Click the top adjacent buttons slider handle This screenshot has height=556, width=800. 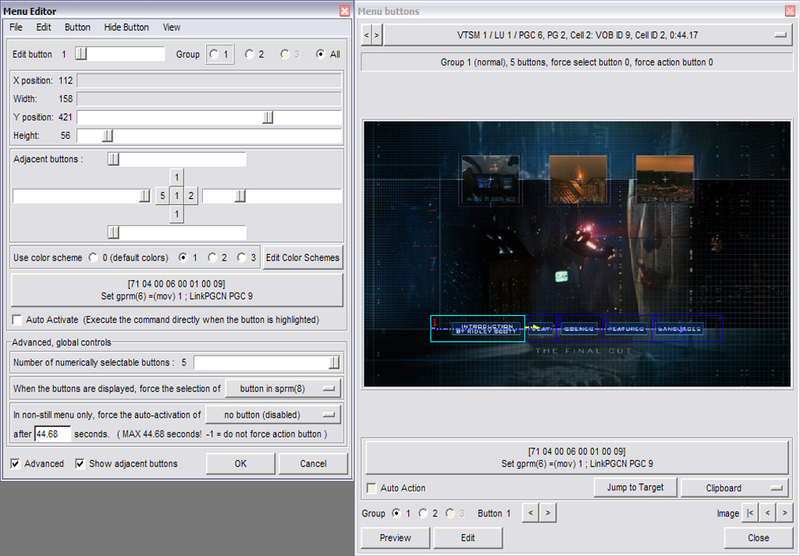coord(113,159)
